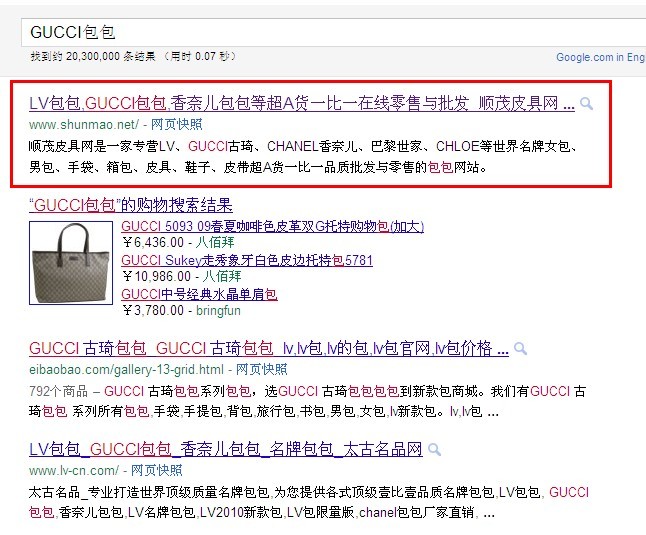Click the 792个商品 snippet text
The height and width of the screenshot is (535, 646).
(58, 391)
